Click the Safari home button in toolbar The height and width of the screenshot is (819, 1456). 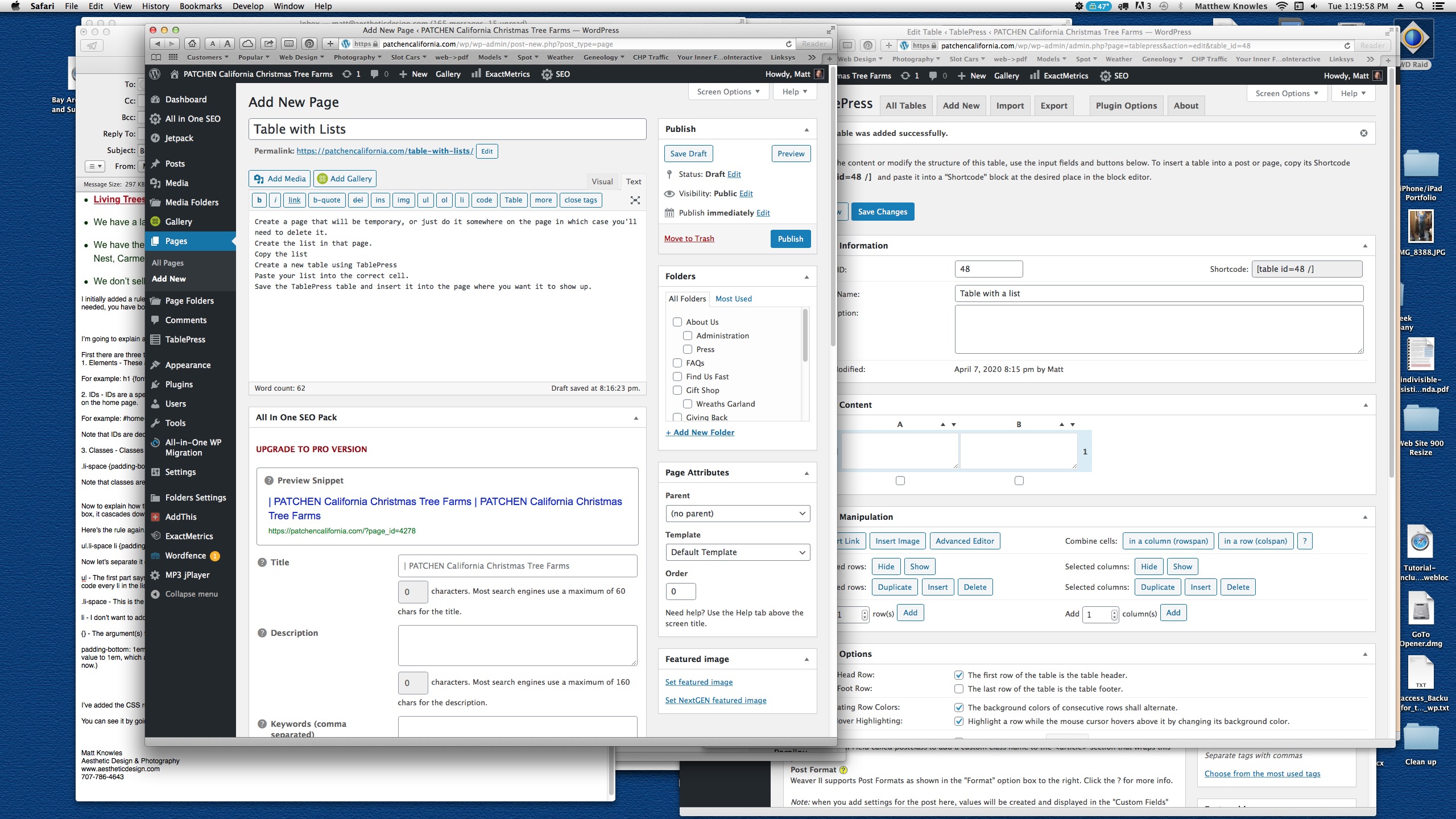tap(193, 44)
